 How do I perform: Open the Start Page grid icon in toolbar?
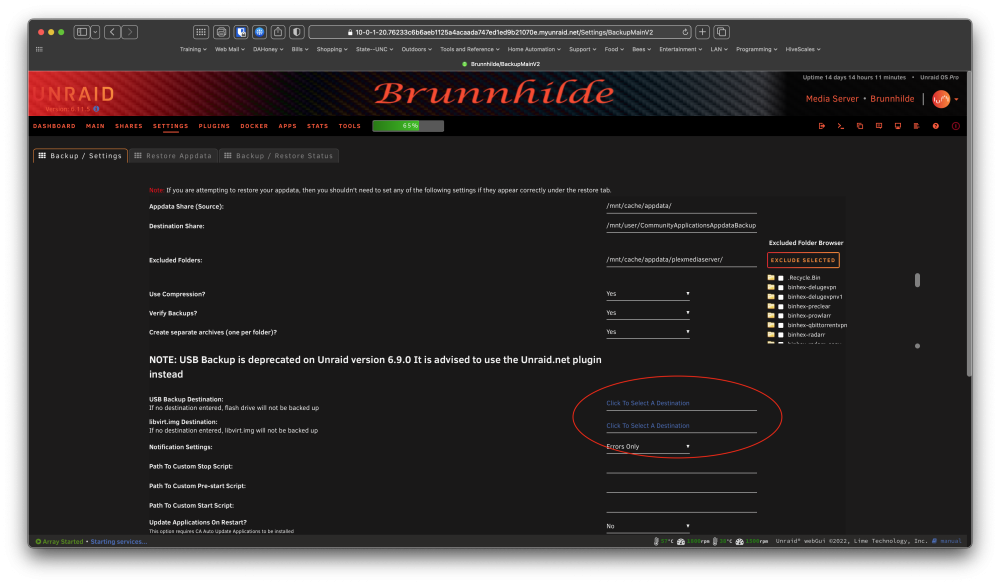[x=201, y=32]
